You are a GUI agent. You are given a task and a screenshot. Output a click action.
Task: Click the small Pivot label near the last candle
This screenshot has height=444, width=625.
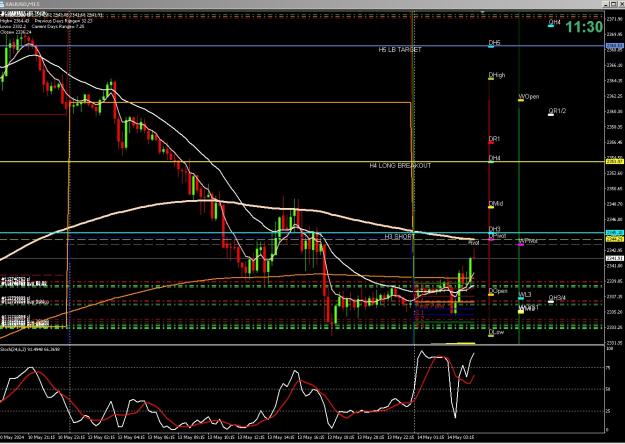474,243
